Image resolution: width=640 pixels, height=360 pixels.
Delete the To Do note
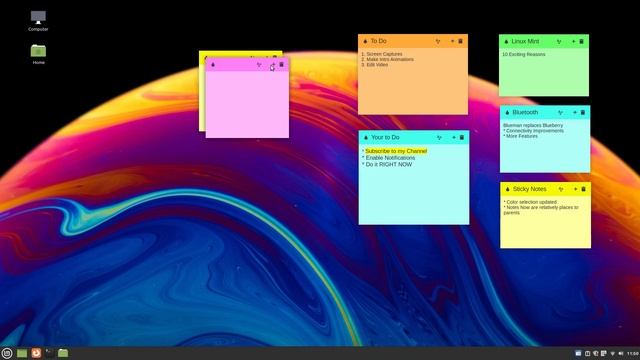click(460, 41)
